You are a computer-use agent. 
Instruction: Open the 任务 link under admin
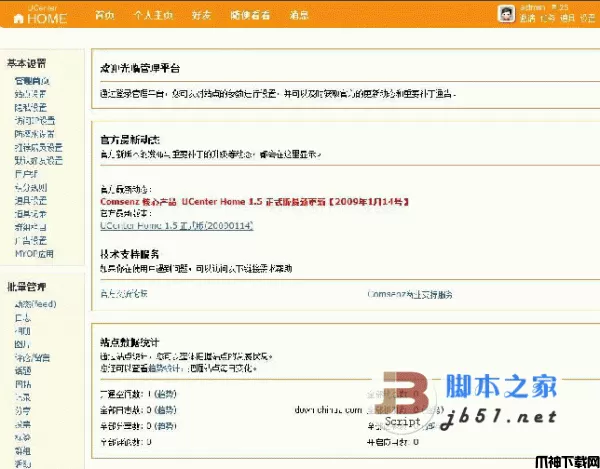pyautogui.click(x=547, y=18)
